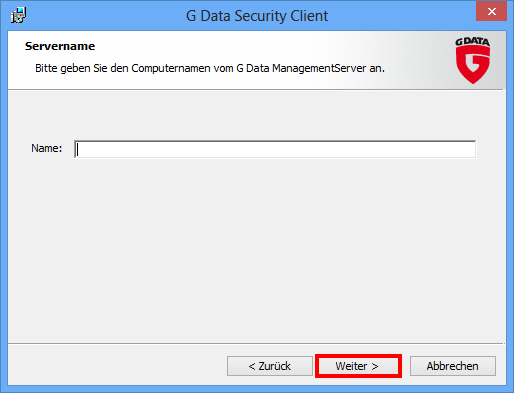Click the G DATA wordmark above the shield

click(x=473, y=42)
